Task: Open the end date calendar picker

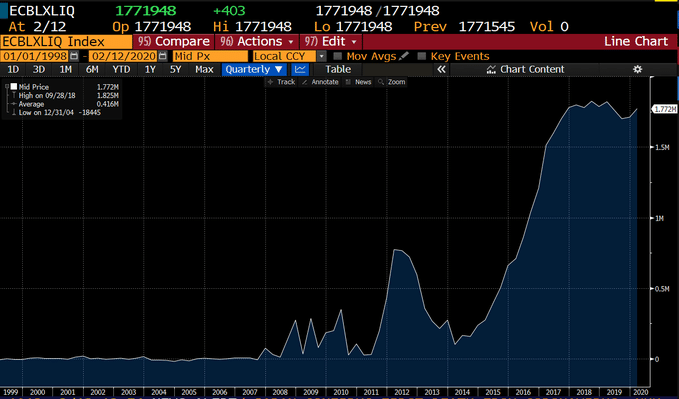Action: pyautogui.click(x=162, y=56)
